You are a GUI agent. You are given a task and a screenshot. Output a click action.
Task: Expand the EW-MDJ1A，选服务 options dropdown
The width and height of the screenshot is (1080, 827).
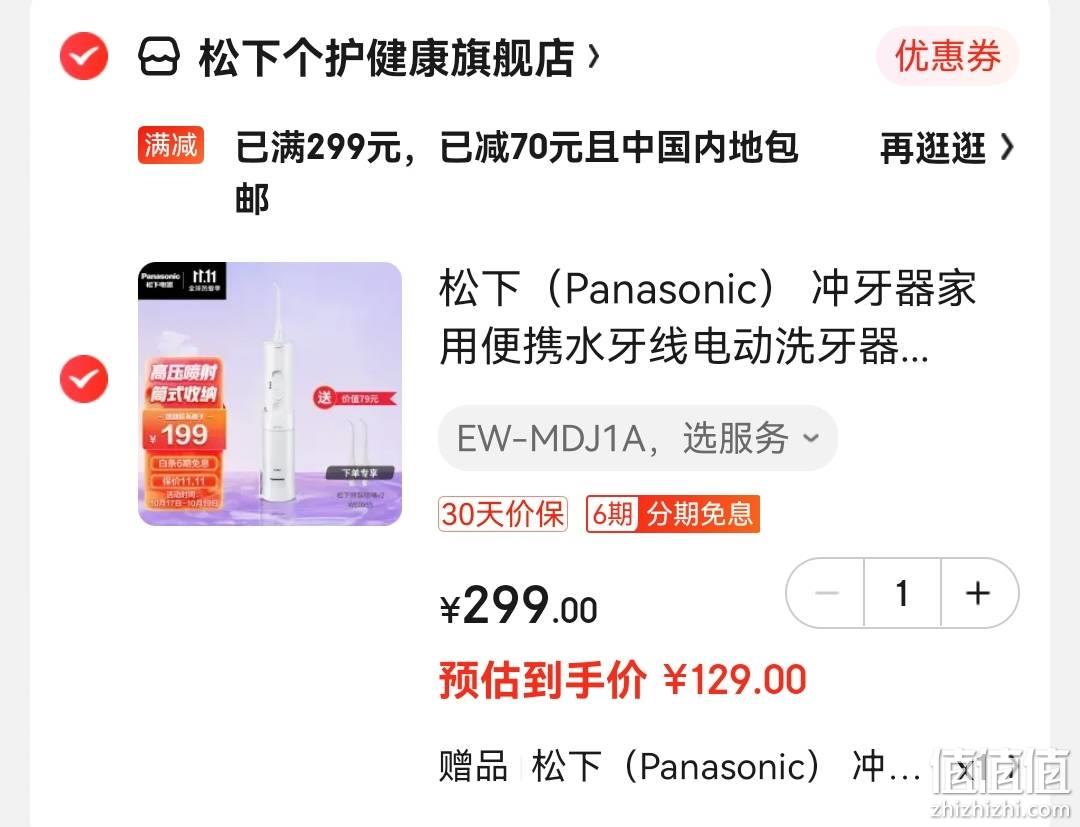click(x=638, y=438)
